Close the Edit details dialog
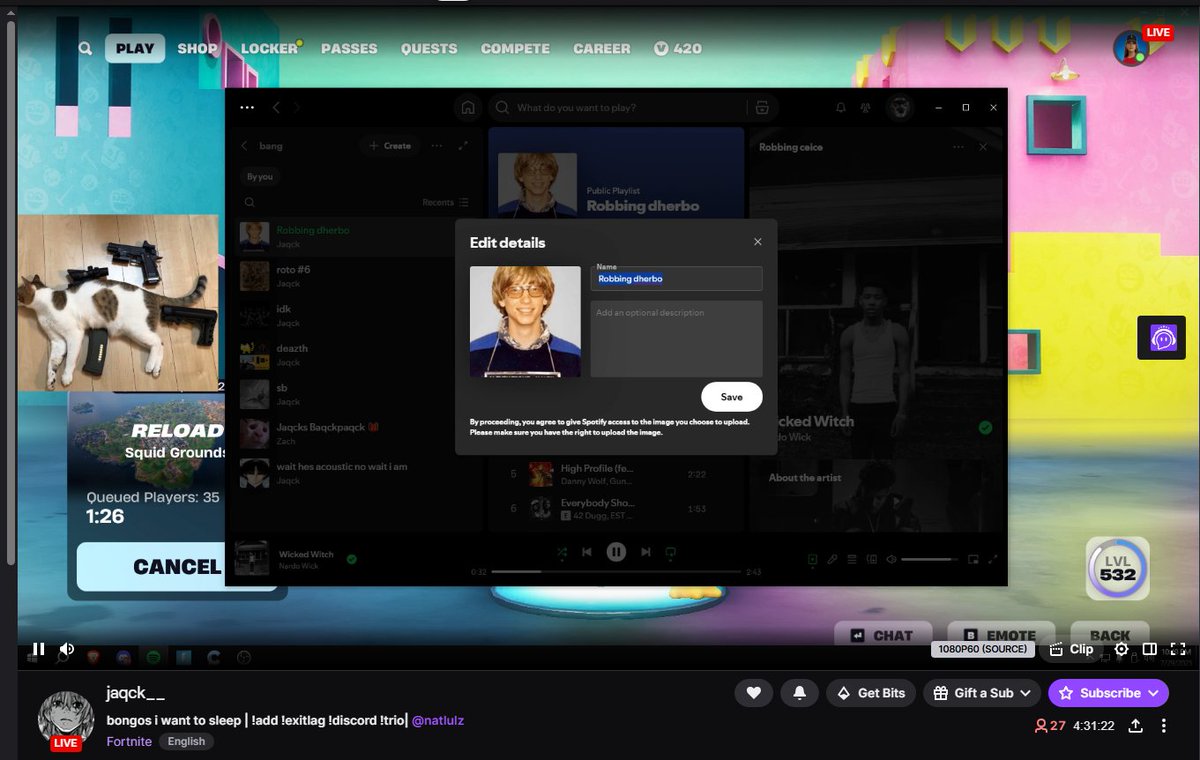Screen dimensions: 1200x760 point(758,242)
